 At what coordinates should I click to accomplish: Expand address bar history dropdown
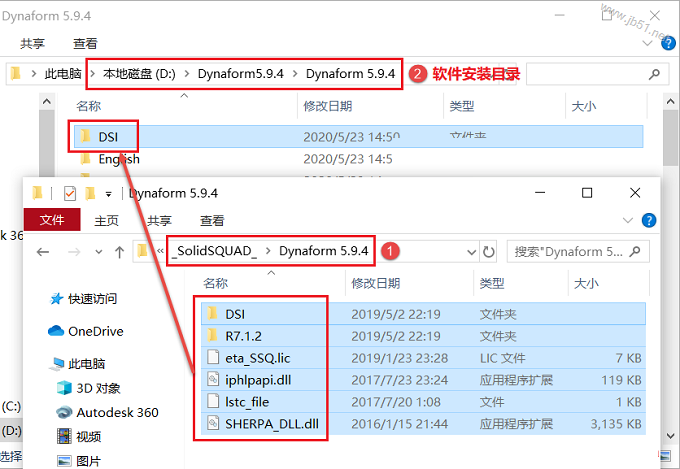[x=471, y=252]
